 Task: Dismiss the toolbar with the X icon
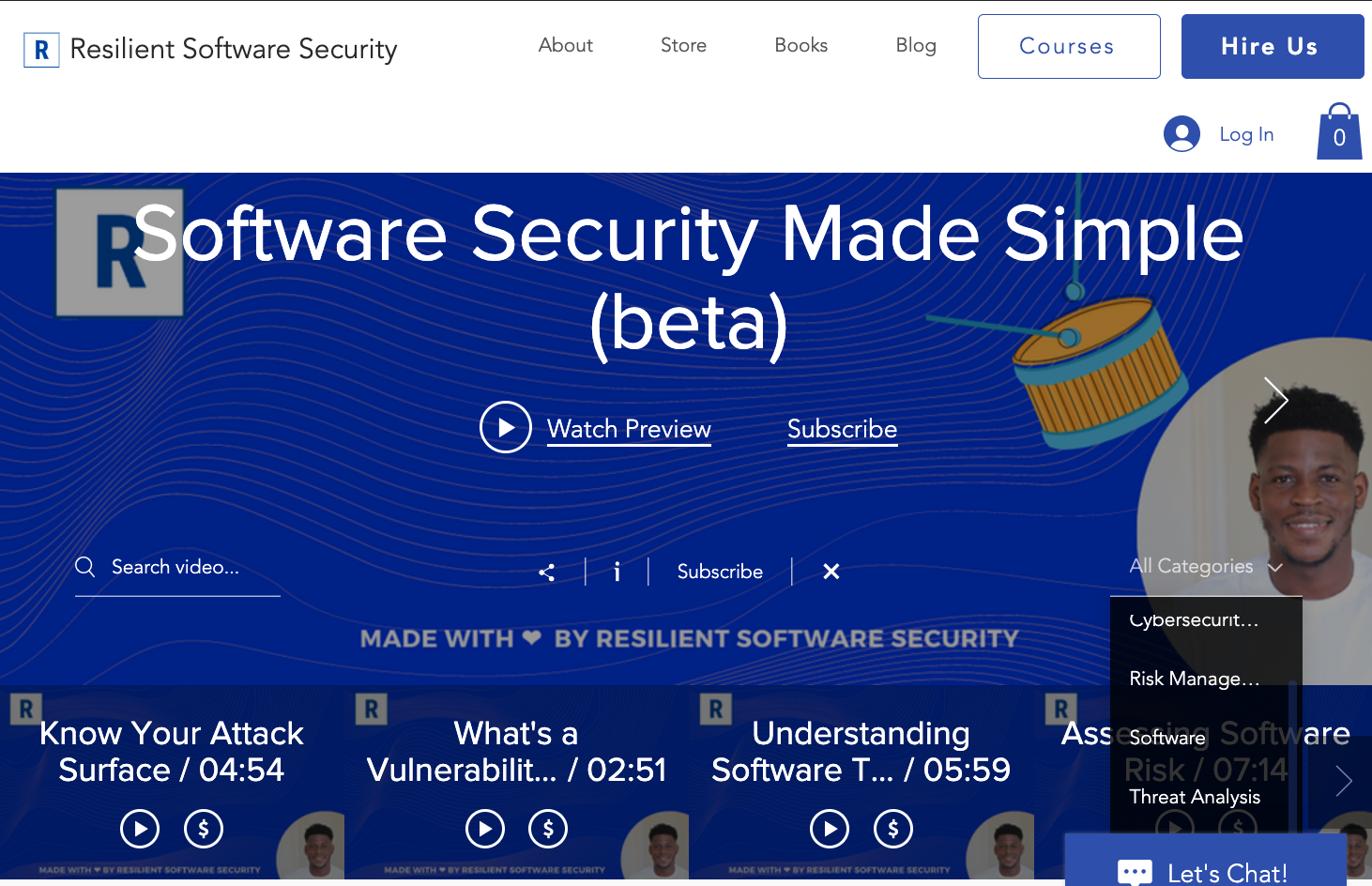[830, 571]
